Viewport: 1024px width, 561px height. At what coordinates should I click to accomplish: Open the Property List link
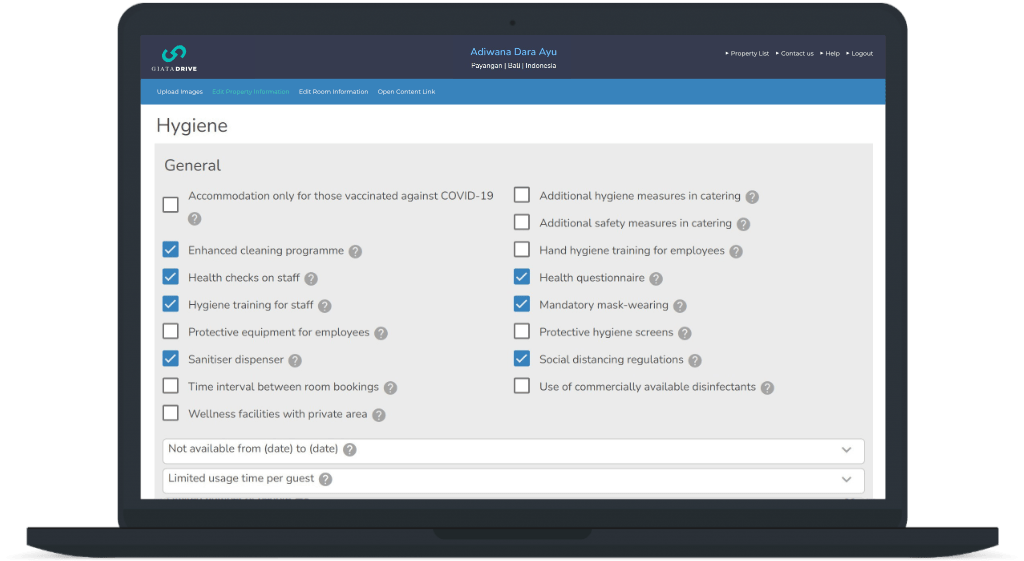click(x=748, y=54)
